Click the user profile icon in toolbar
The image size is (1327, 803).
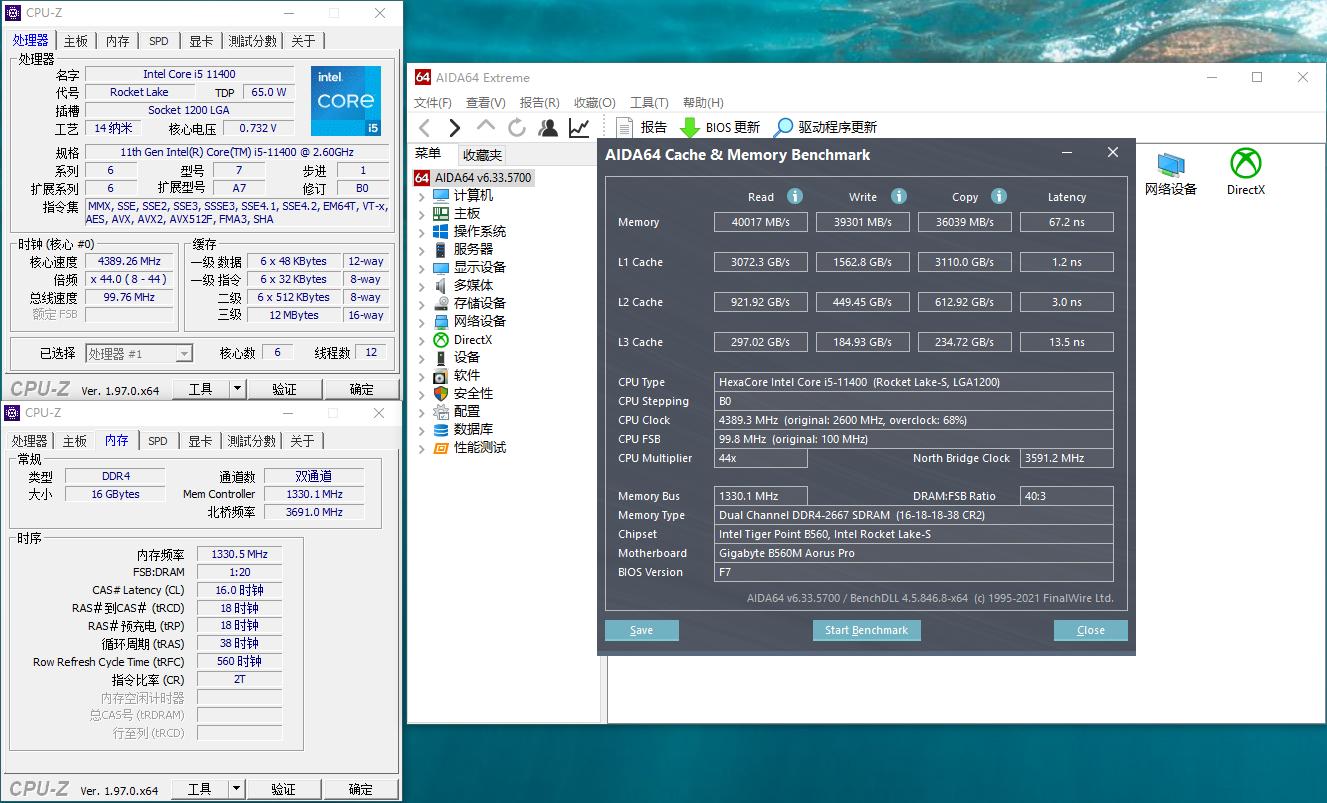548,127
